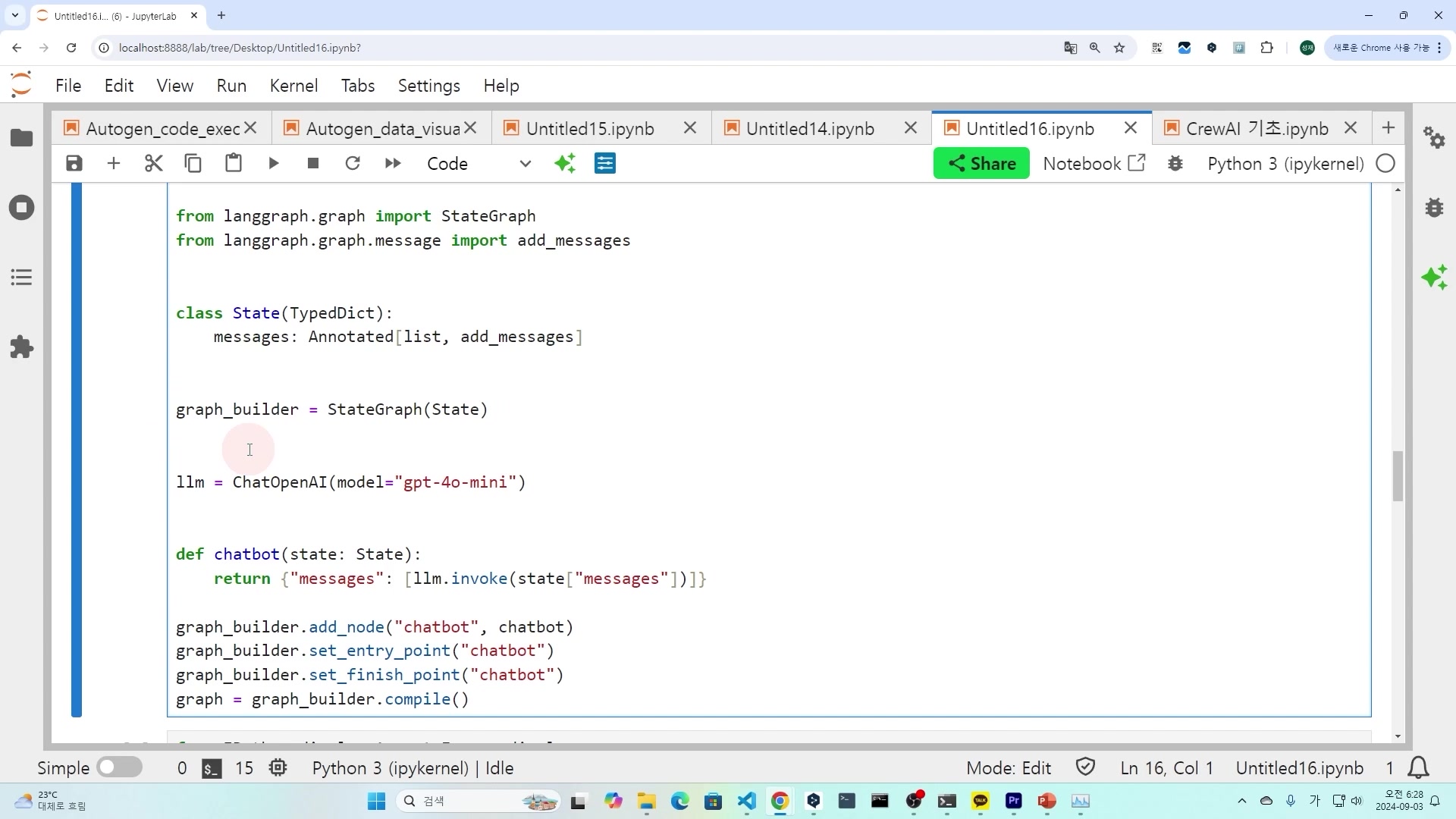Click the code line llm = ChatOpenAI
The width and height of the screenshot is (1456, 819).
click(x=351, y=482)
